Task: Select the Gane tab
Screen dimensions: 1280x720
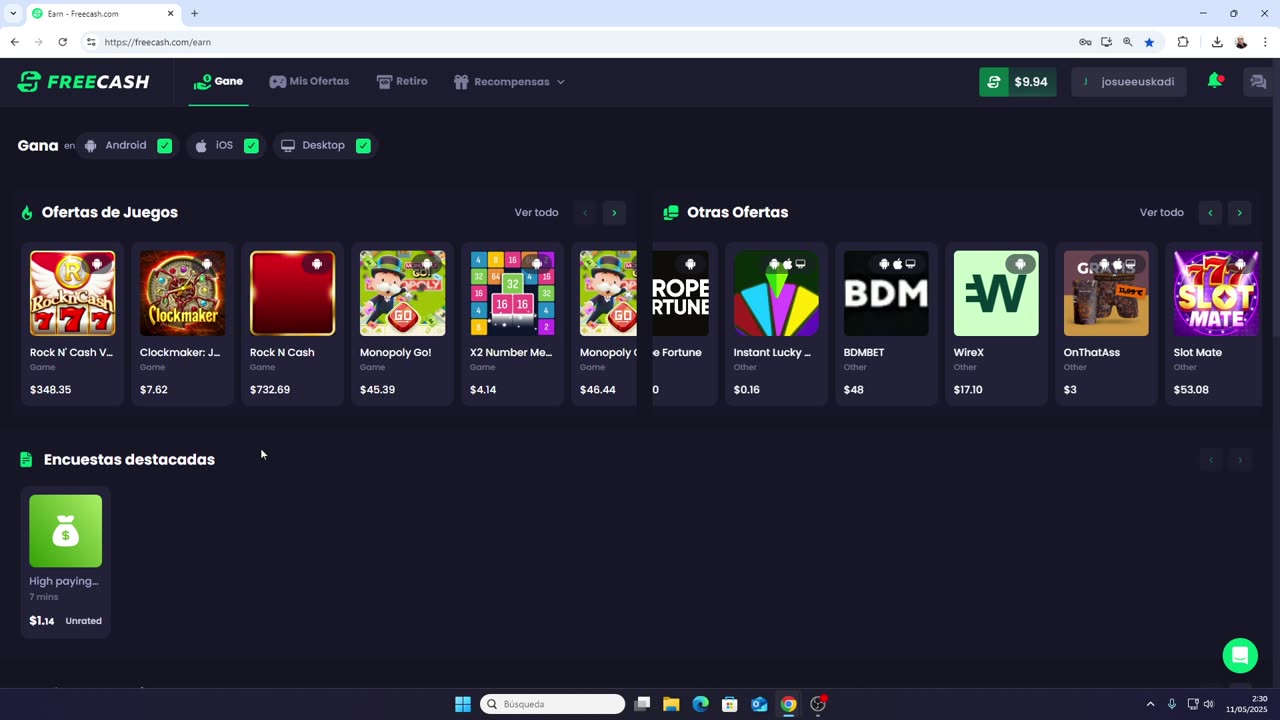Action: (x=218, y=81)
